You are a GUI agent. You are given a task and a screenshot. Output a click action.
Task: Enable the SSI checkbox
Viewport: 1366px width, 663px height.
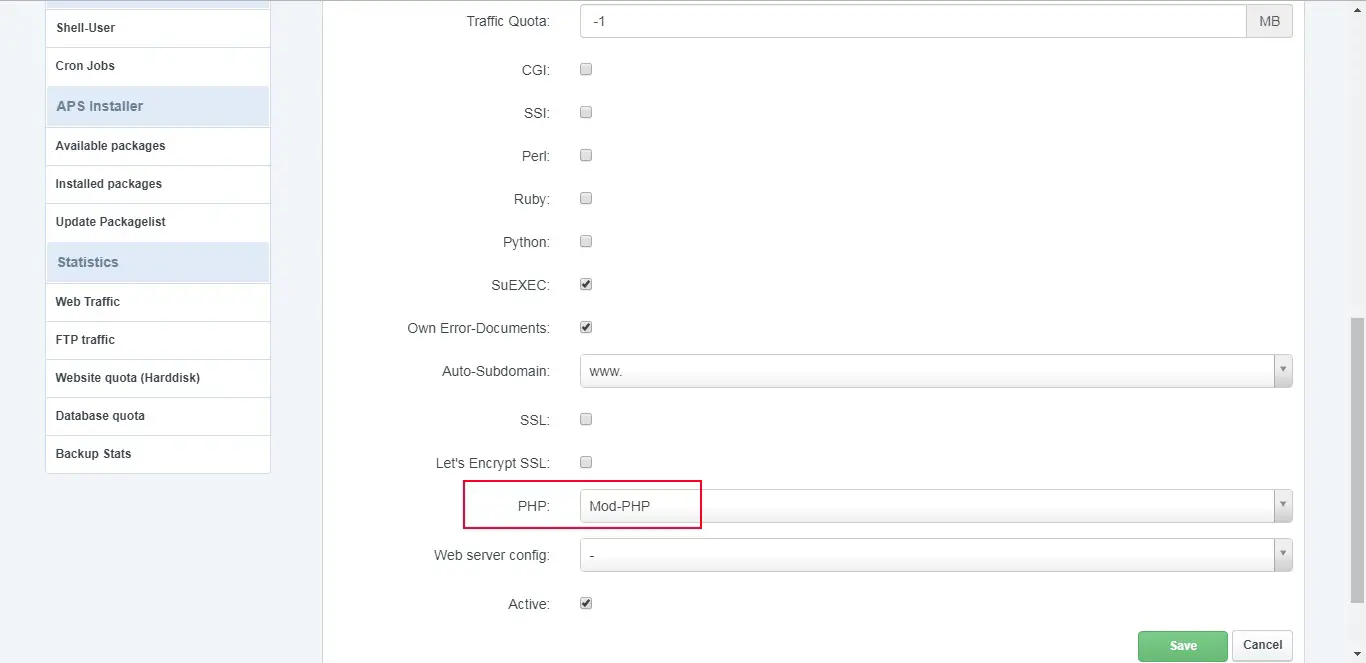585,112
